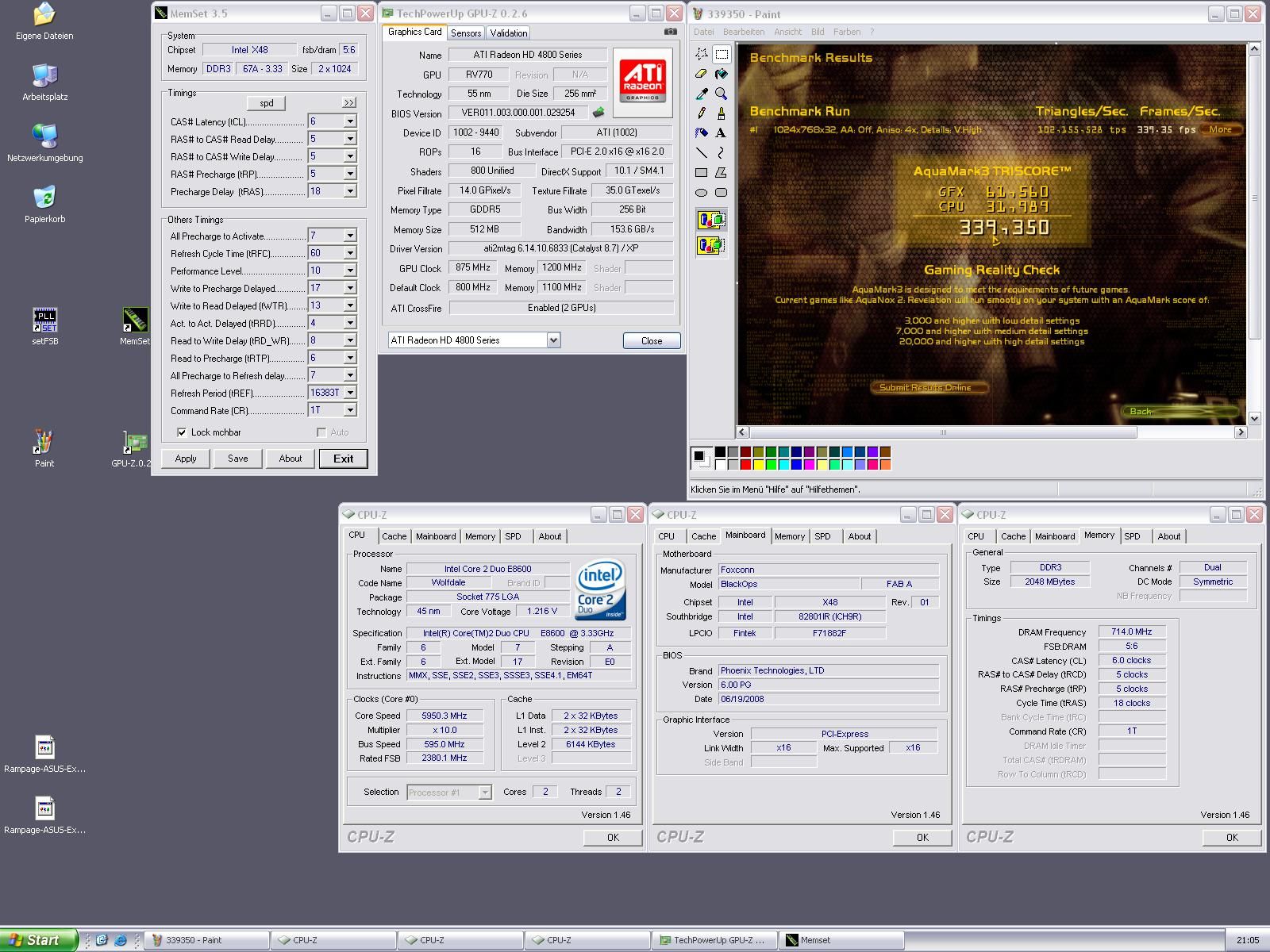Image resolution: width=1270 pixels, height=952 pixels.
Task: Select the Pick Color eyedropper tool
Action: click(x=702, y=94)
